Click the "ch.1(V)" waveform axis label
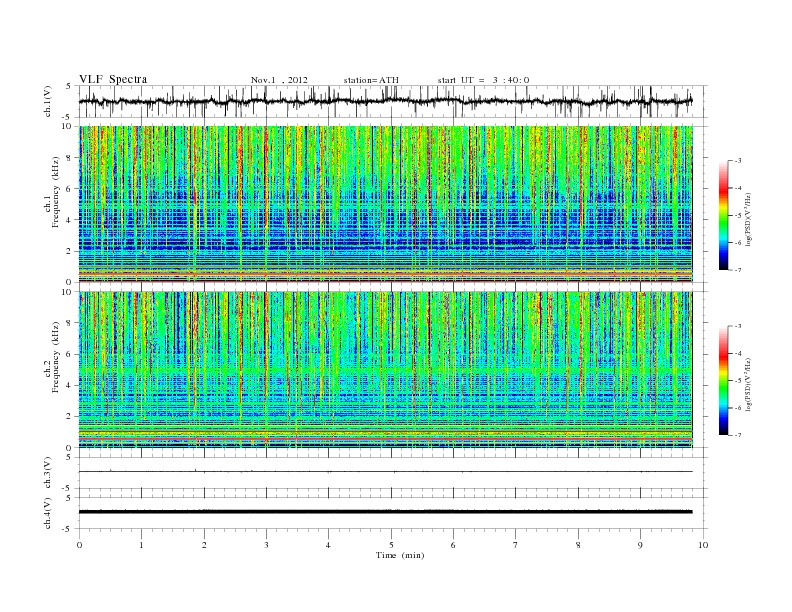This screenshot has width=792, height=612. [48, 101]
